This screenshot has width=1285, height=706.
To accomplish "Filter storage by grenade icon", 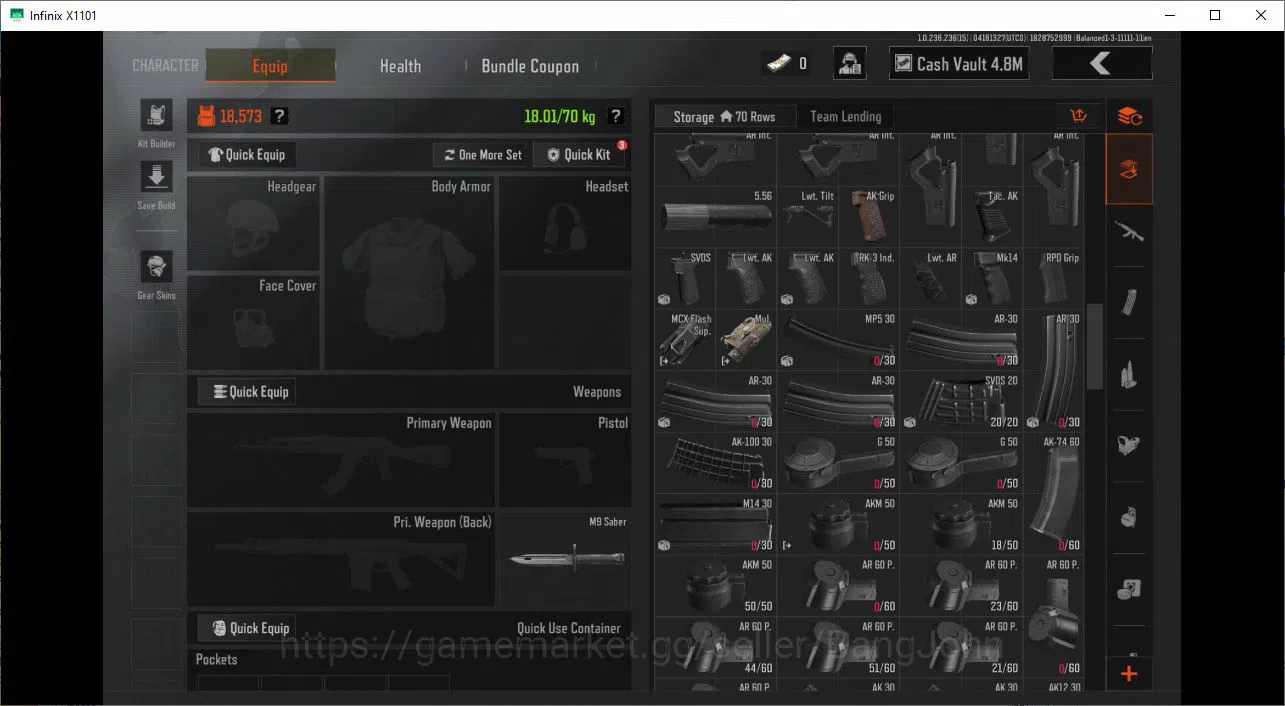I will [x=1129, y=517].
